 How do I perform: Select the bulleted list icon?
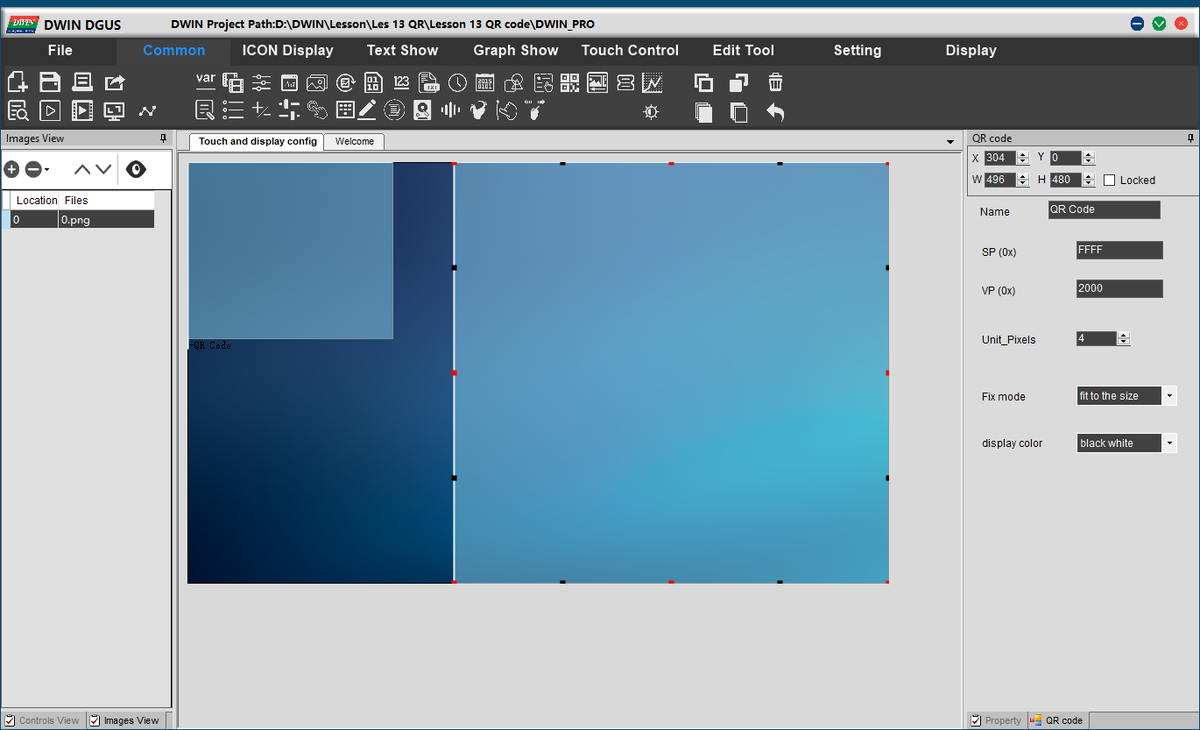(x=233, y=110)
